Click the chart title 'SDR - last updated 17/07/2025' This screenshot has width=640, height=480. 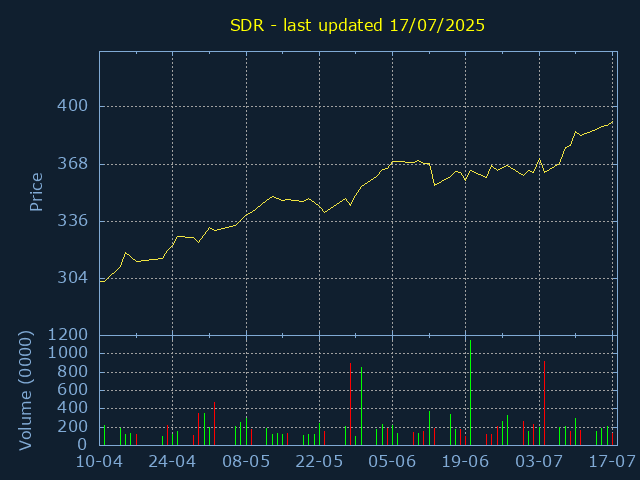pos(357,25)
